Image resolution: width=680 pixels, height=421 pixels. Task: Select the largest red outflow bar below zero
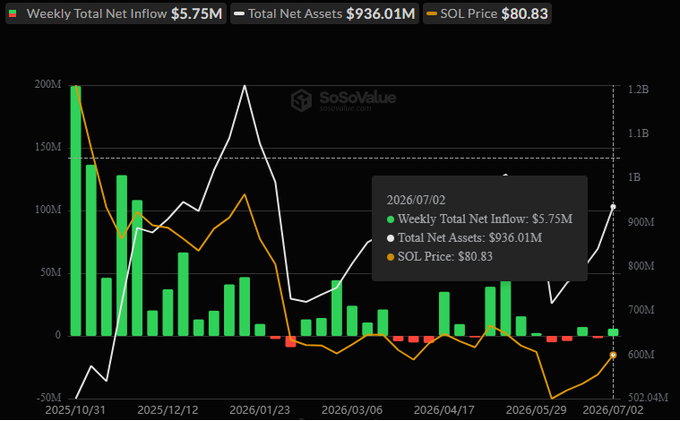291,342
